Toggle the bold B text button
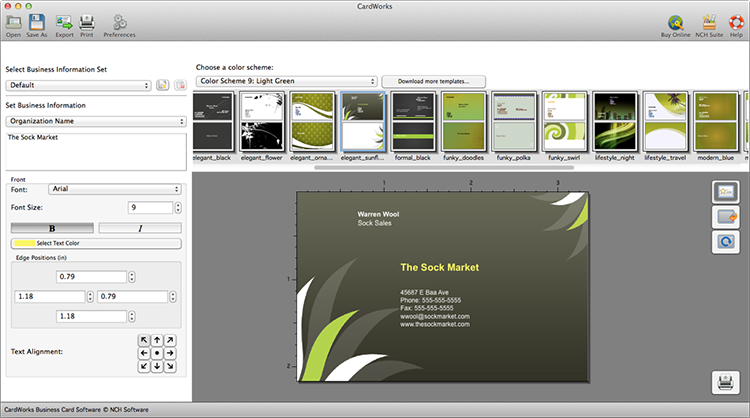The height and width of the screenshot is (418, 750). [x=52, y=228]
